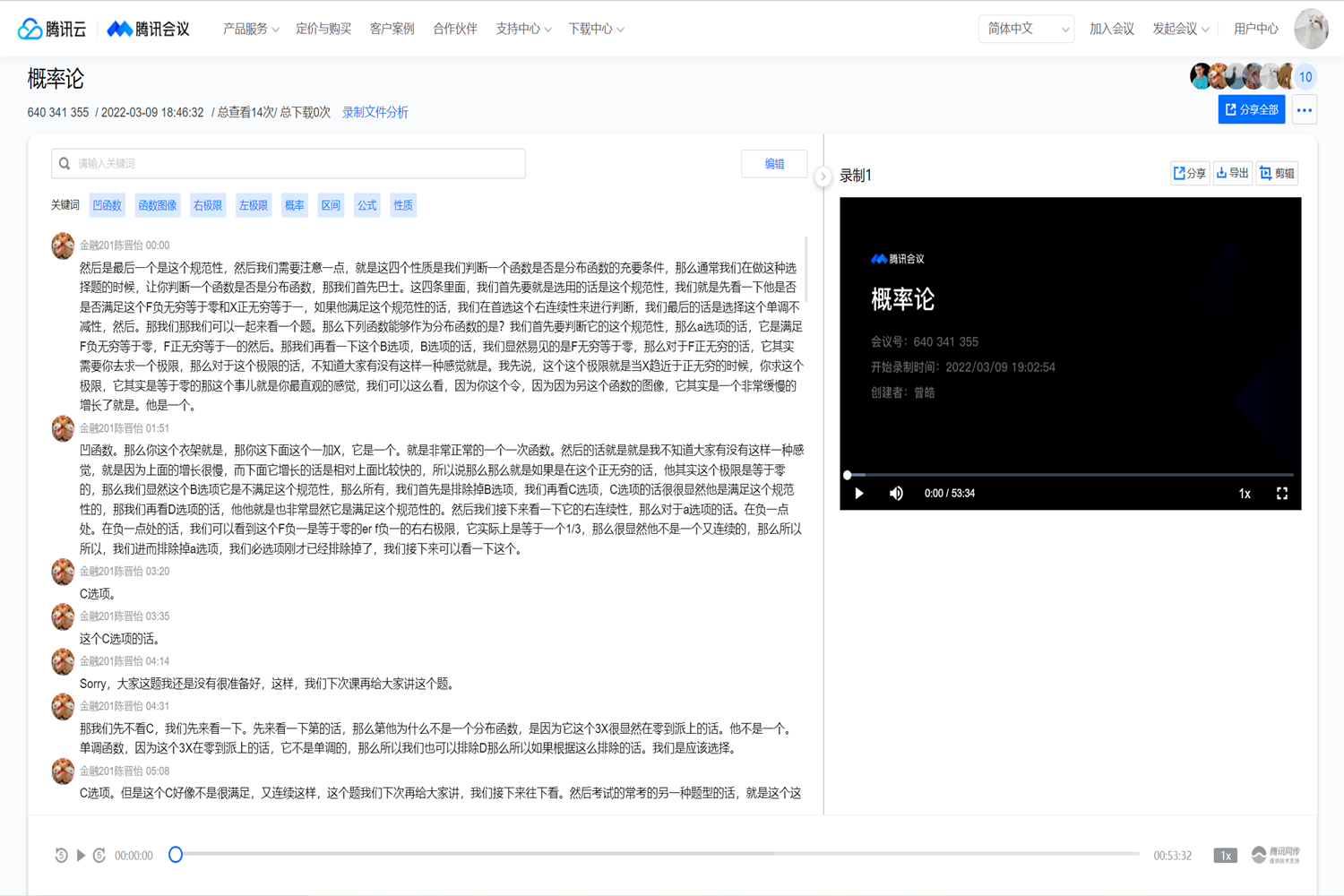Enter fullscreen mode in video player
This screenshot has height=896, width=1344.
pos(1282,494)
